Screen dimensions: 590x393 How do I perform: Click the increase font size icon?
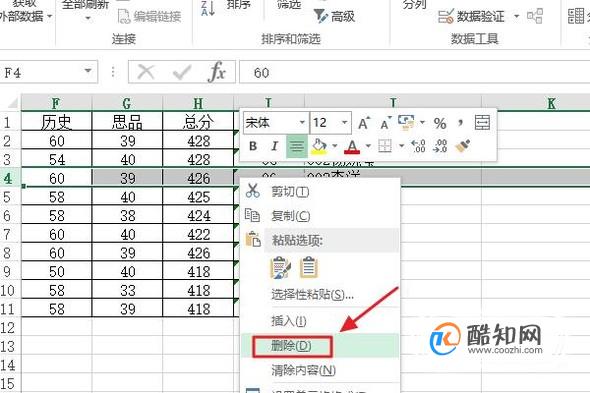pos(364,123)
